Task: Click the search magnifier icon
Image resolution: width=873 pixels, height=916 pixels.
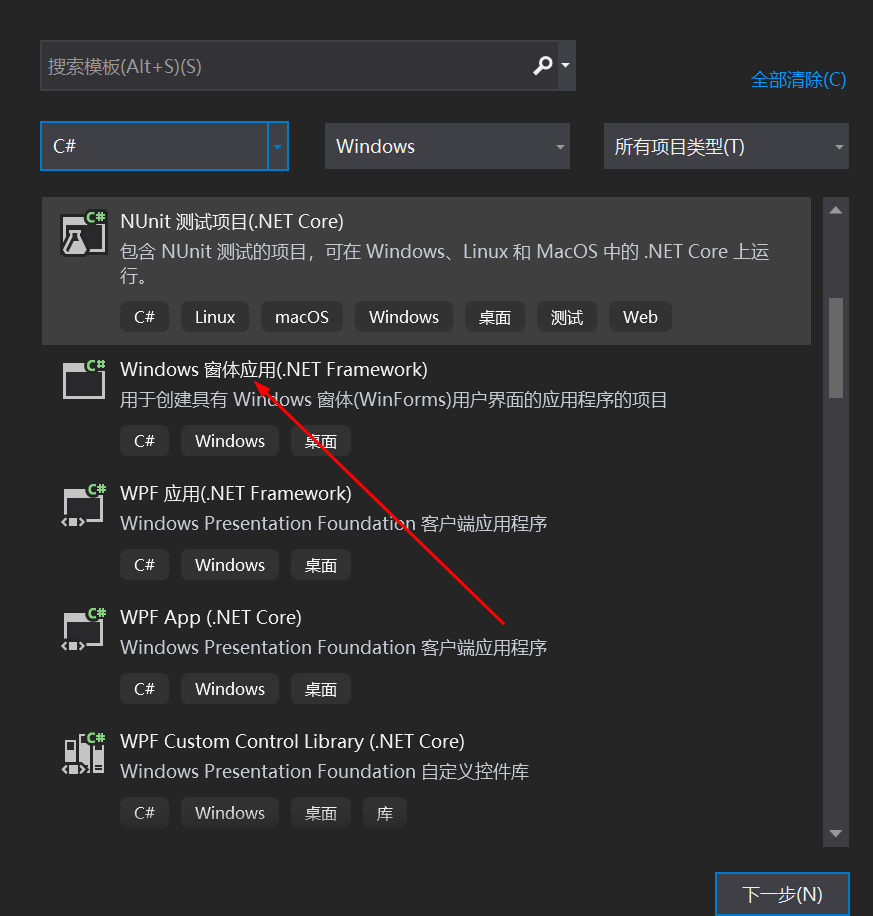Action: click(x=543, y=65)
